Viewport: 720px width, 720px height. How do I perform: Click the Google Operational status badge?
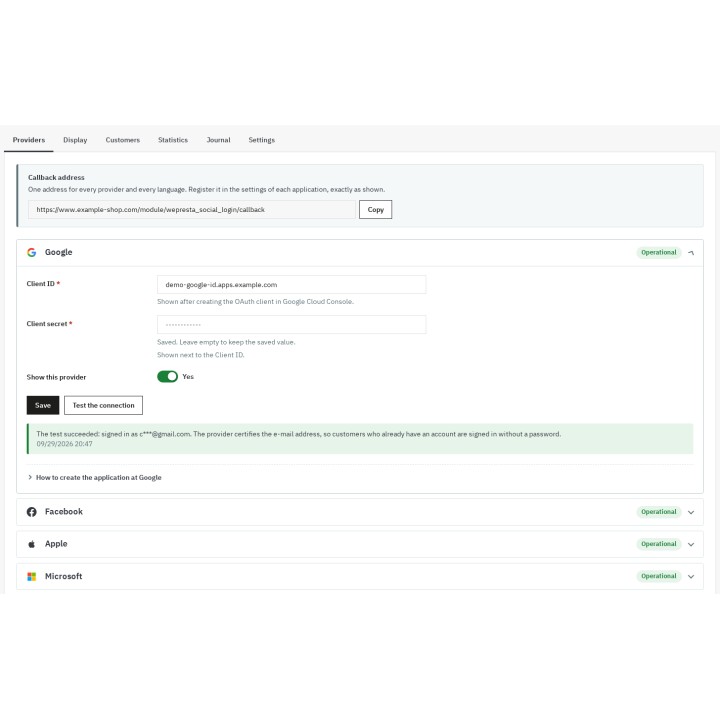[x=658, y=253]
